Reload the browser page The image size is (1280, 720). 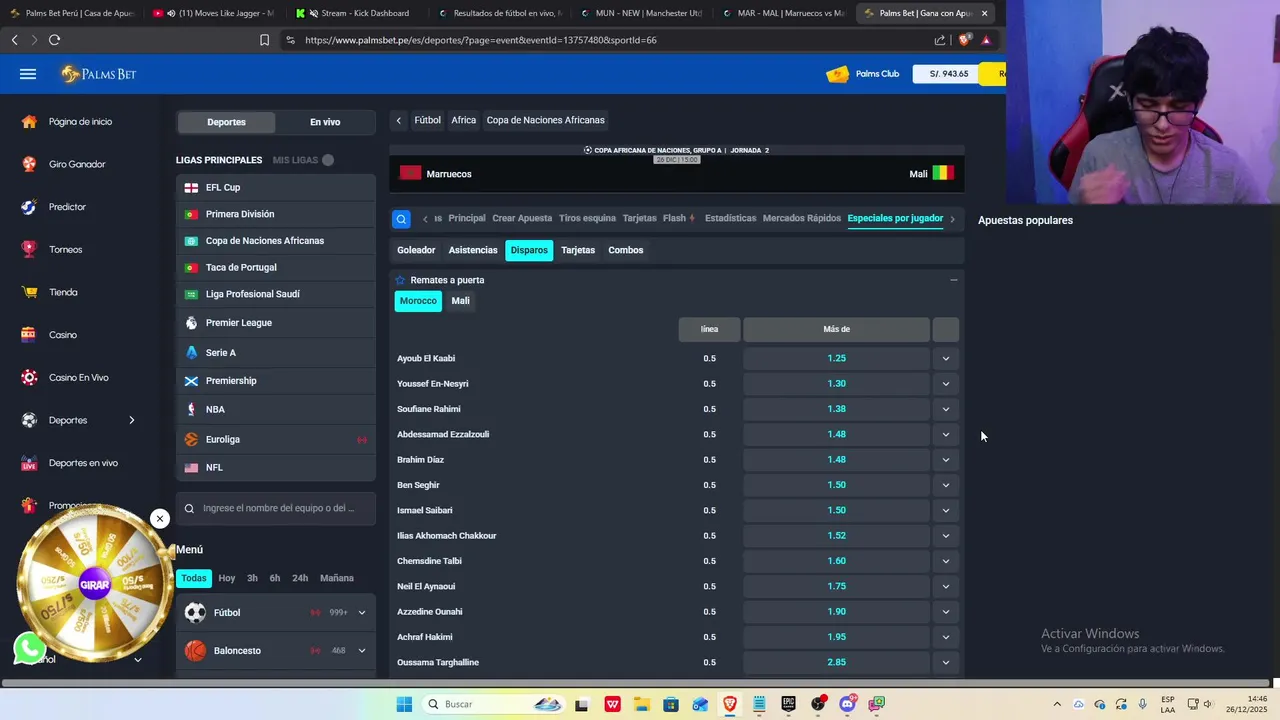(54, 40)
